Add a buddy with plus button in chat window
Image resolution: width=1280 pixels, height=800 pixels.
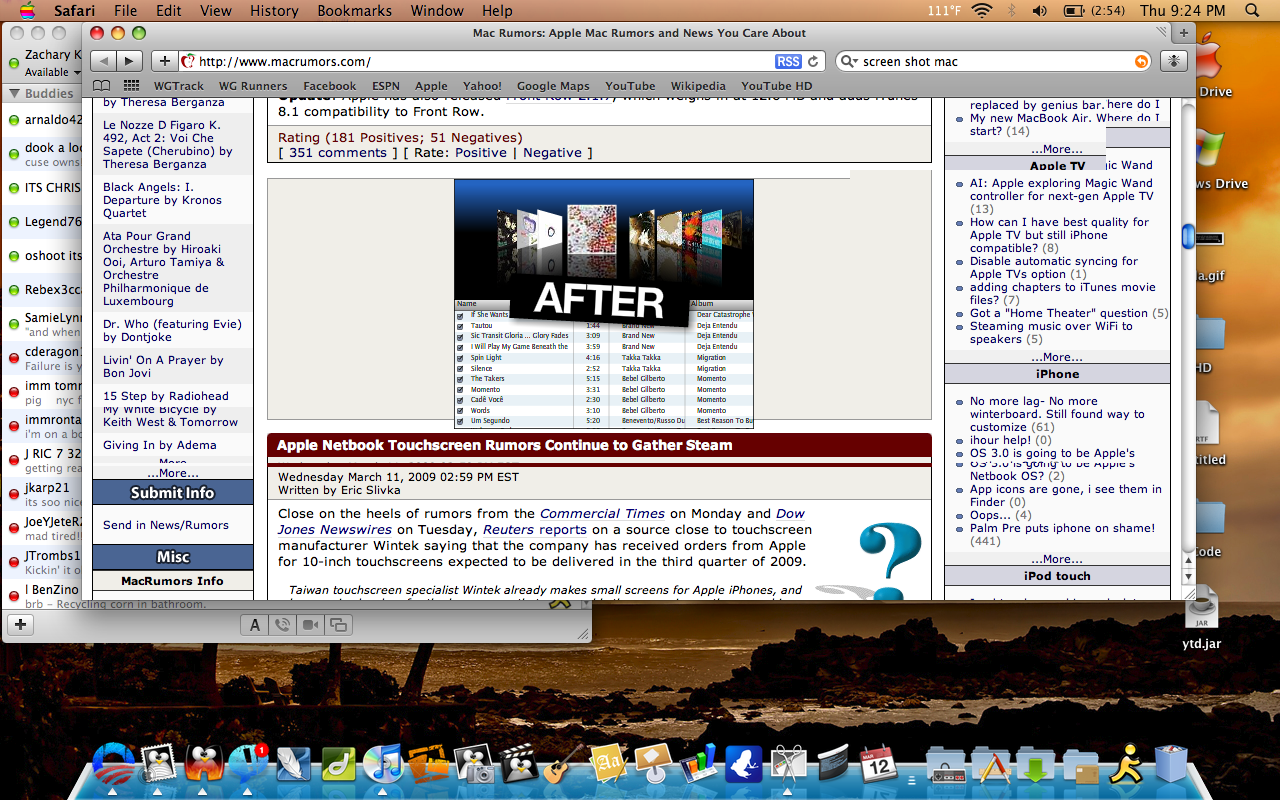[x=21, y=625]
